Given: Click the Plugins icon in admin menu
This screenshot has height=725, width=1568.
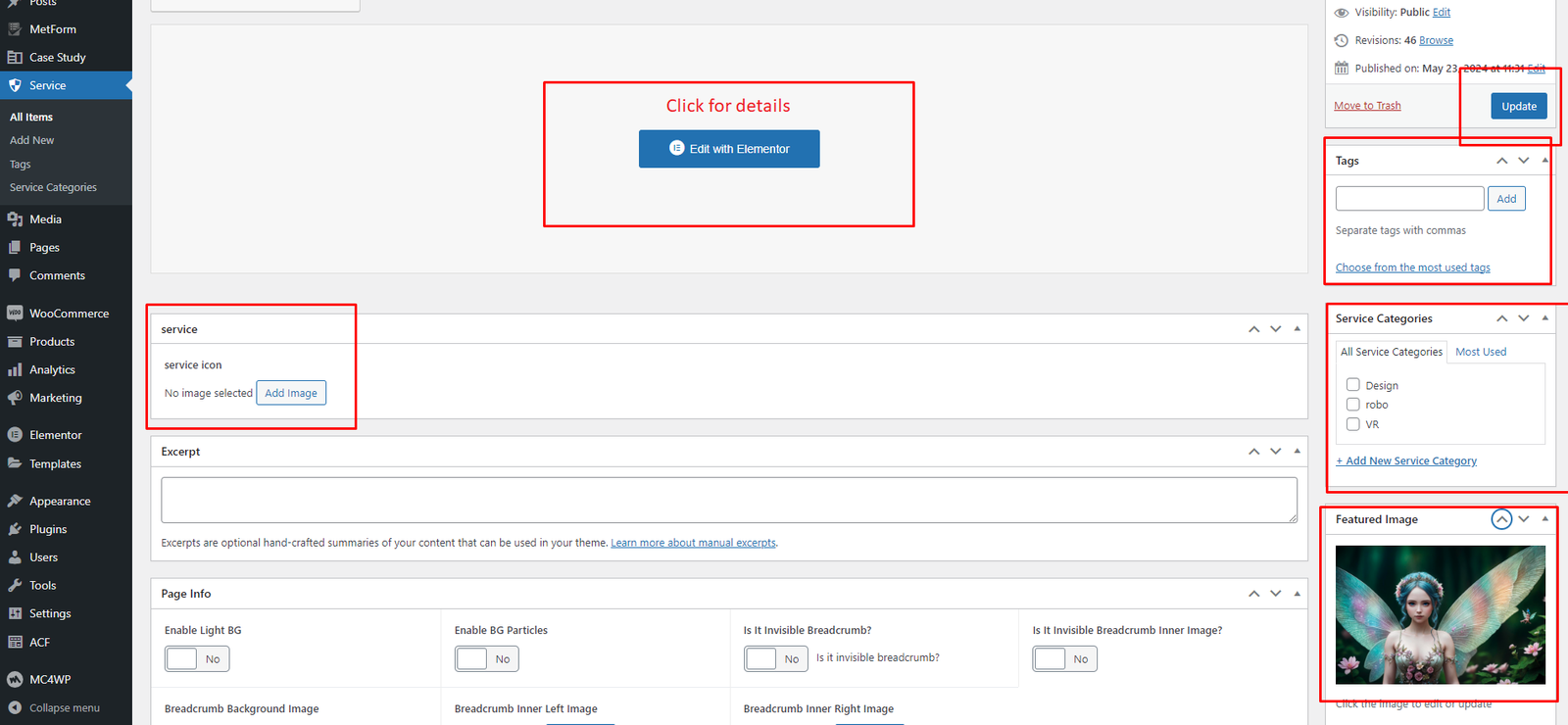Looking at the screenshot, I should pyautogui.click(x=15, y=529).
